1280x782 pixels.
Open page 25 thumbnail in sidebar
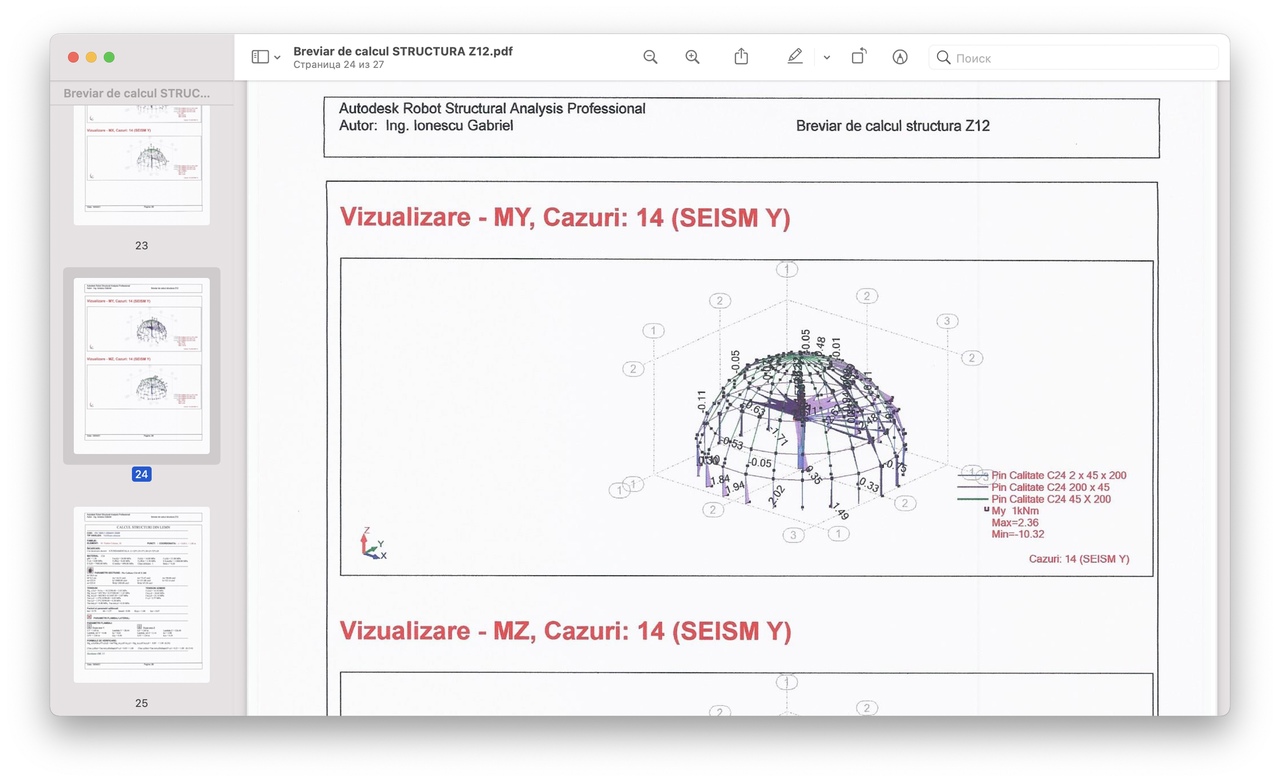(x=141, y=594)
